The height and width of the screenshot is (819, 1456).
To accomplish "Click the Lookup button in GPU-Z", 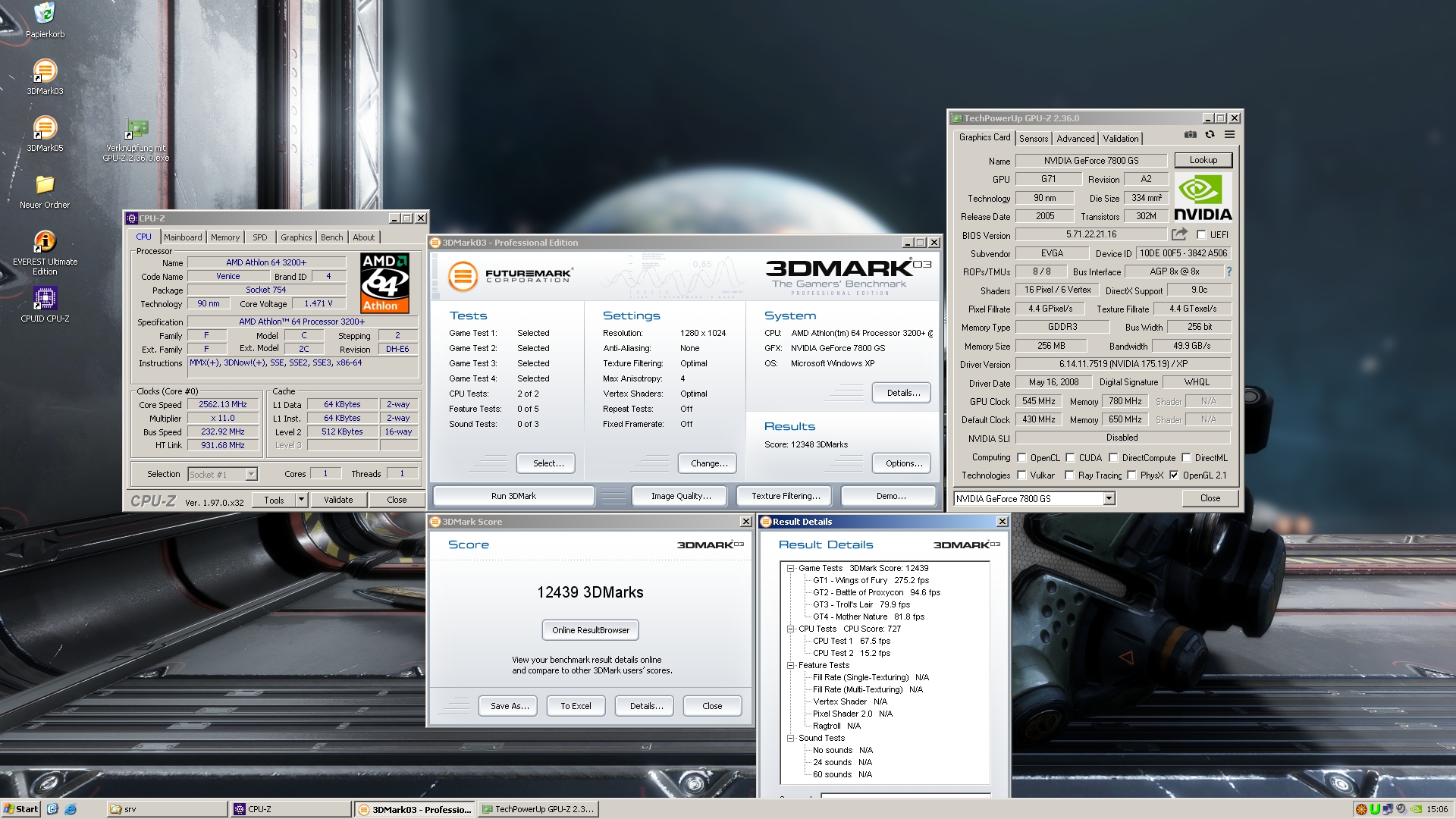I will click(x=1203, y=160).
